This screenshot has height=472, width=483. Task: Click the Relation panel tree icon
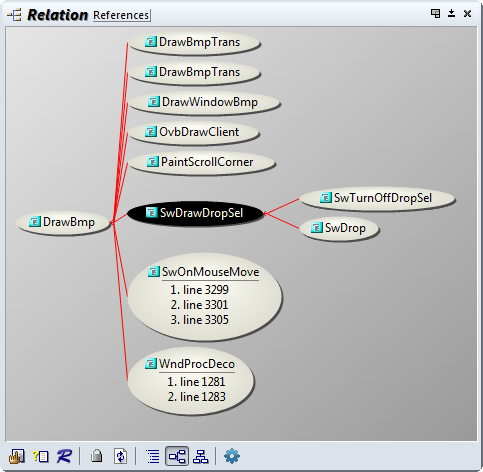(x=14, y=15)
